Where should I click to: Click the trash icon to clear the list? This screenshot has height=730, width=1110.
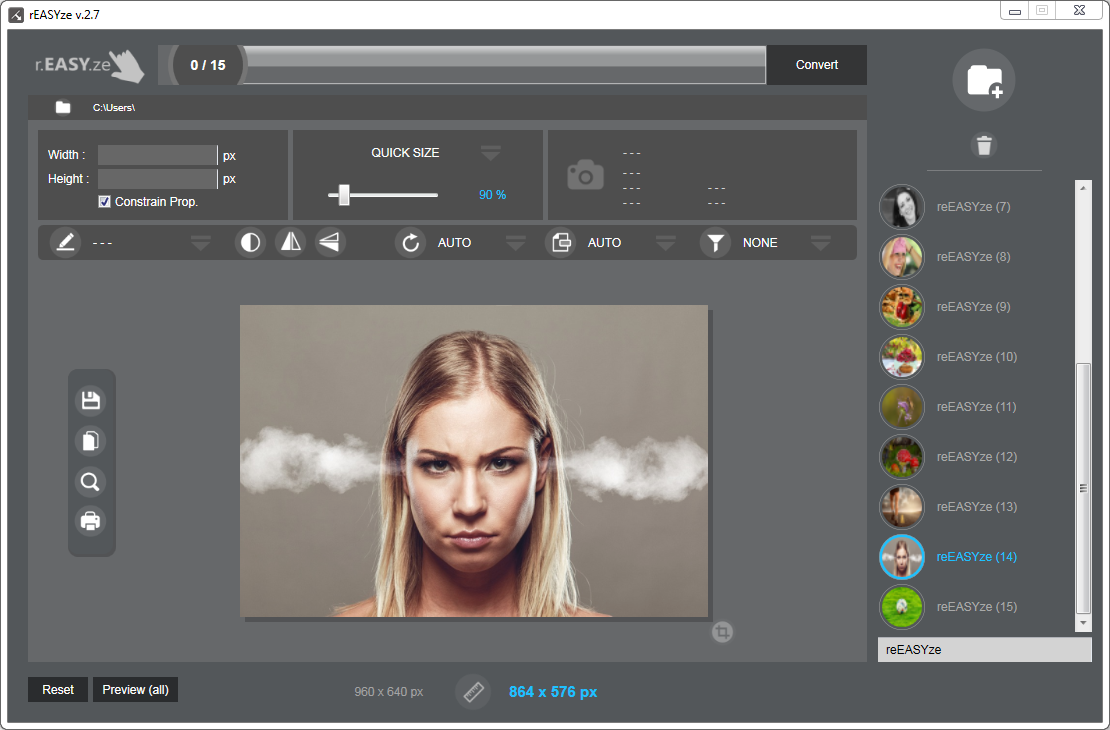(x=984, y=145)
